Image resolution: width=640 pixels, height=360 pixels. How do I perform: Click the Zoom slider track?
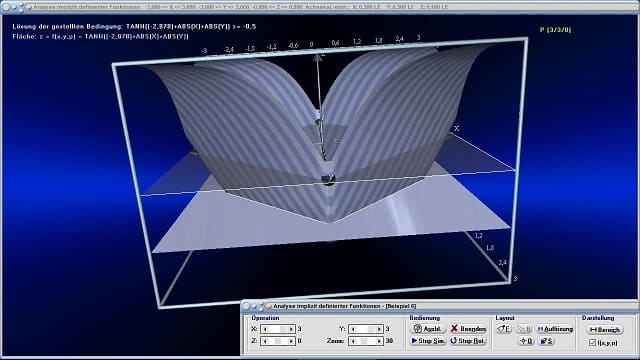(366, 341)
